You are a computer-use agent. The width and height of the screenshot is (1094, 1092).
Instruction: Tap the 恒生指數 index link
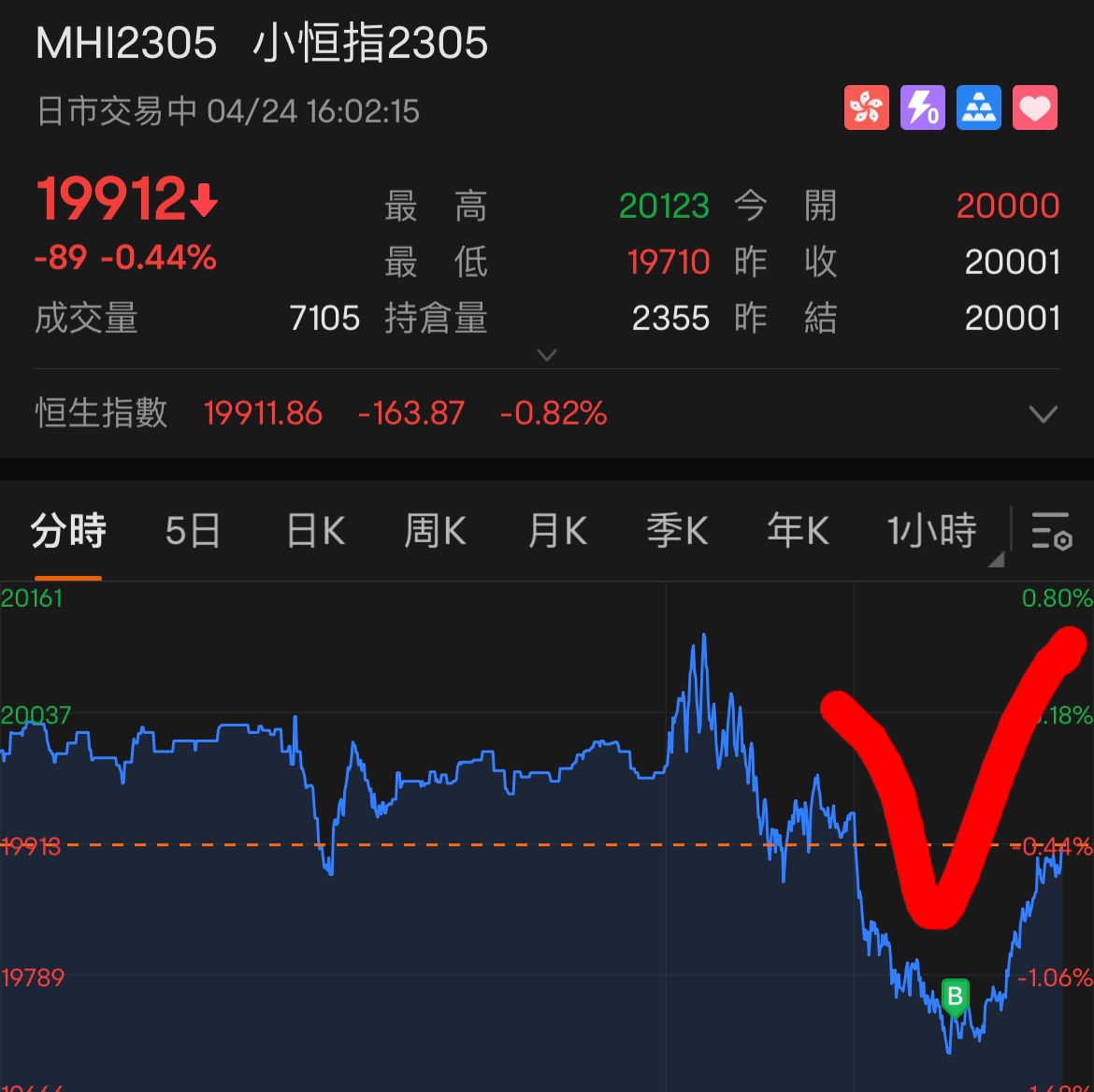pos(101,412)
